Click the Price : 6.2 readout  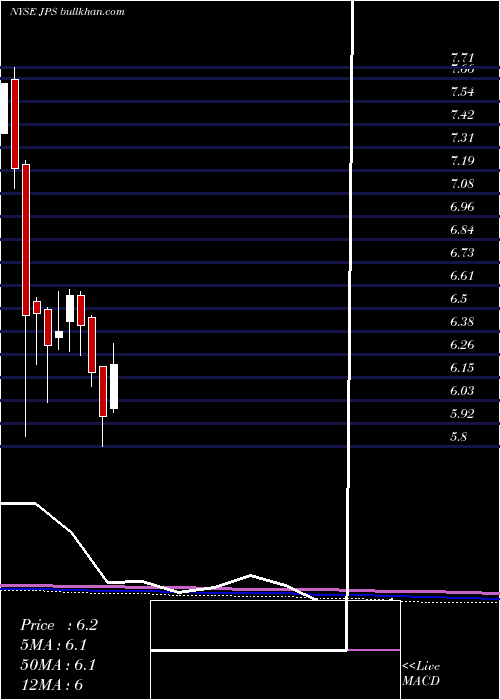point(59,625)
